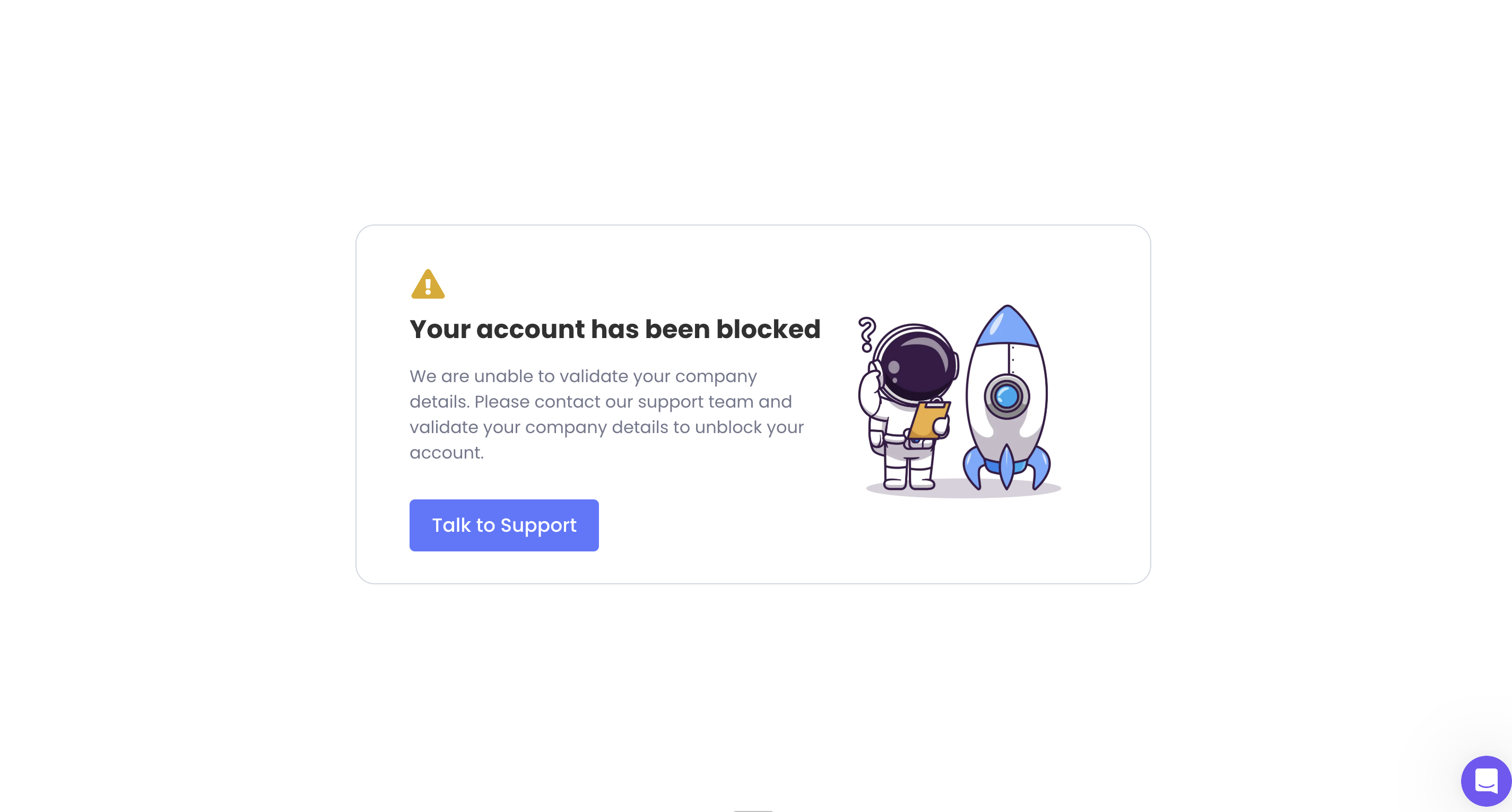The width and height of the screenshot is (1512, 812).
Task: Click the rocket's blue nose cone
Action: (1007, 326)
